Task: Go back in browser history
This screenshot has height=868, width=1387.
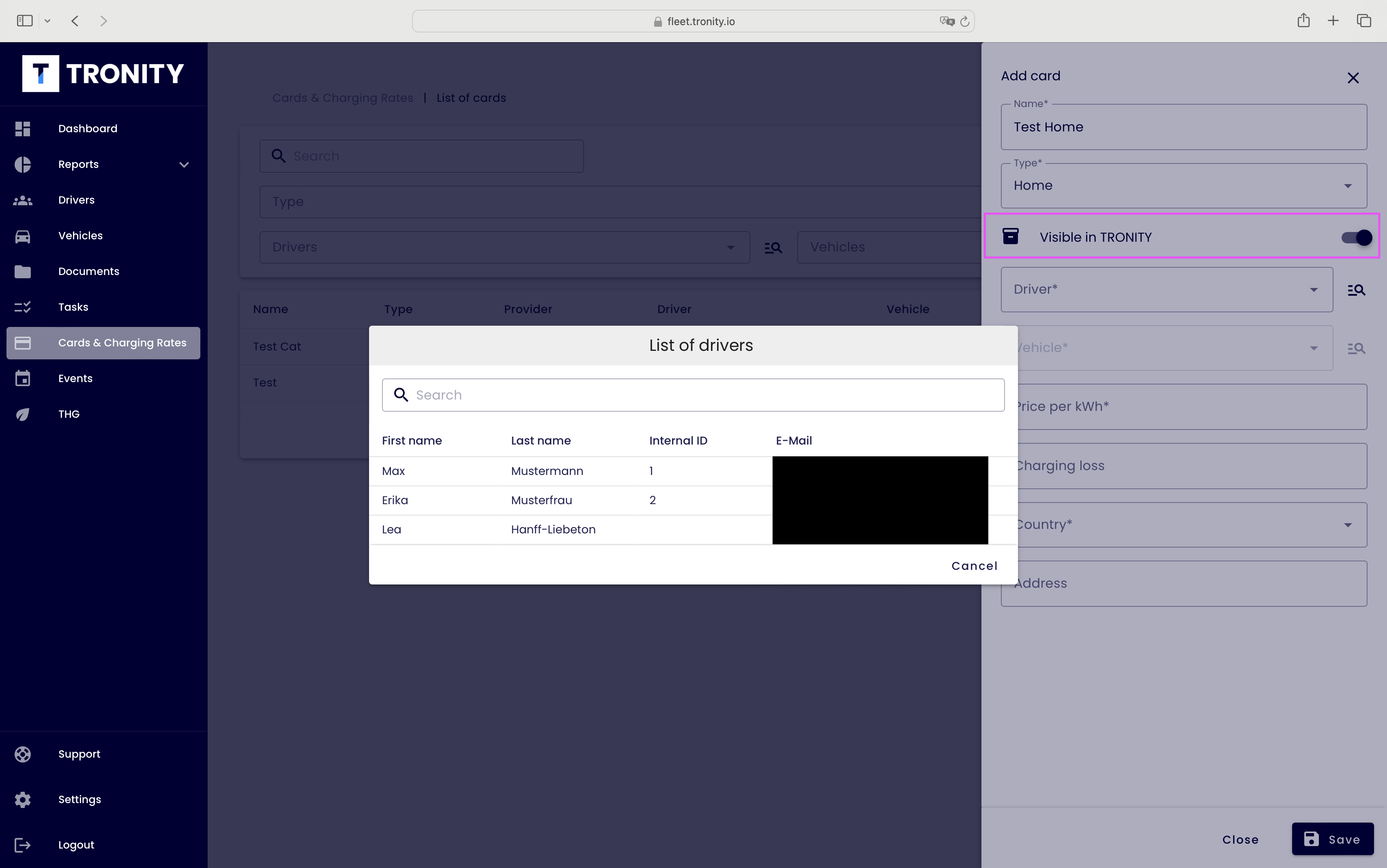Action: click(x=75, y=21)
